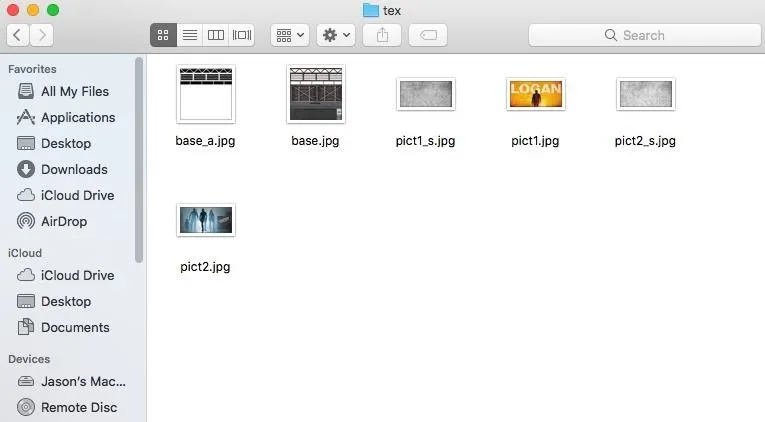The width and height of the screenshot is (765, 422).
Task: Select Desktop under Favorites
Action: pos(67,143)
